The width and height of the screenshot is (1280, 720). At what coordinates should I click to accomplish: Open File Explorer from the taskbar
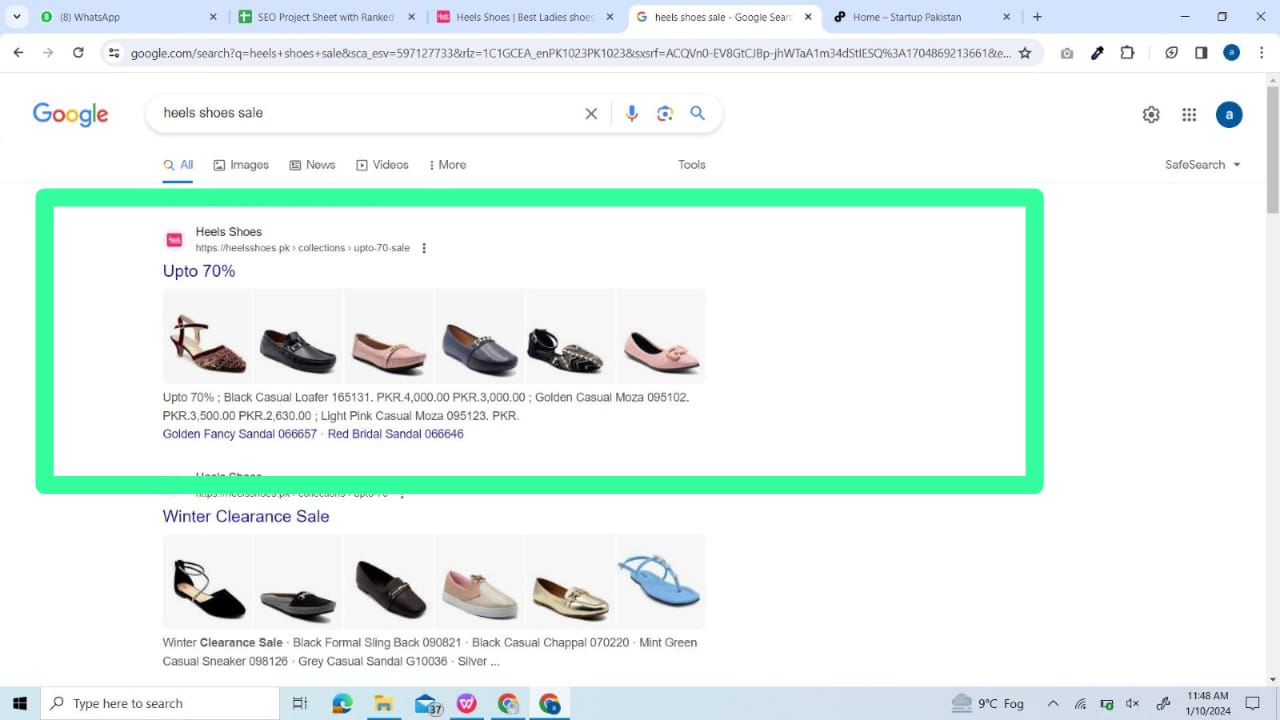click(384, 703)
